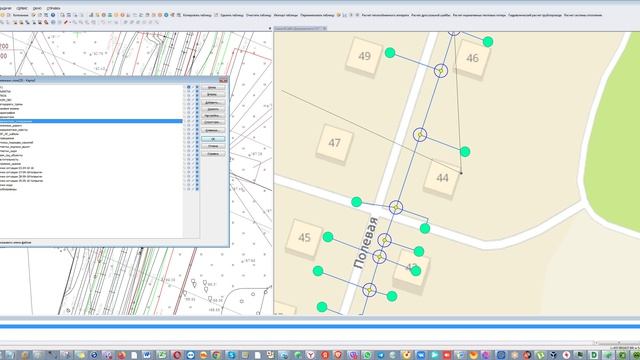Click green consumer node beside building 45
The width and height of the screenshot is (640, 360).
(x=328, y=237)
